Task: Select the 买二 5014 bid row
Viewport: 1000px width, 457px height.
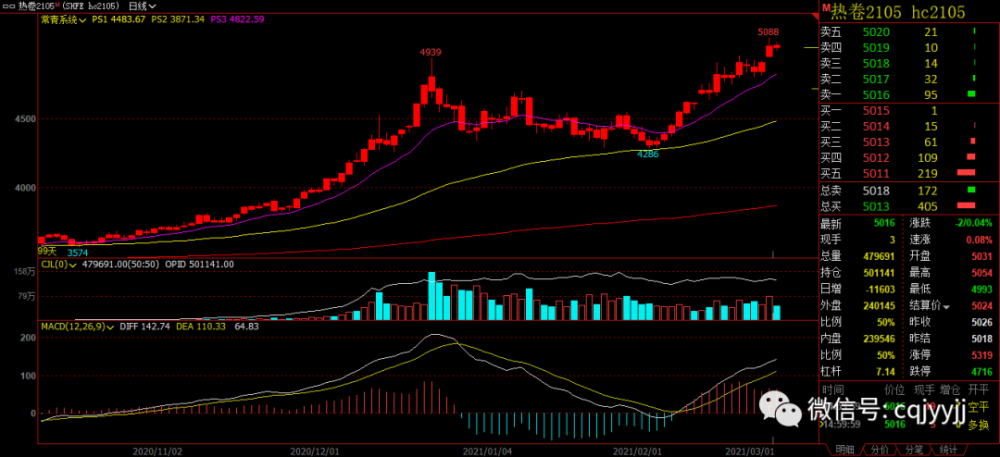Action: tap(908, 126)
